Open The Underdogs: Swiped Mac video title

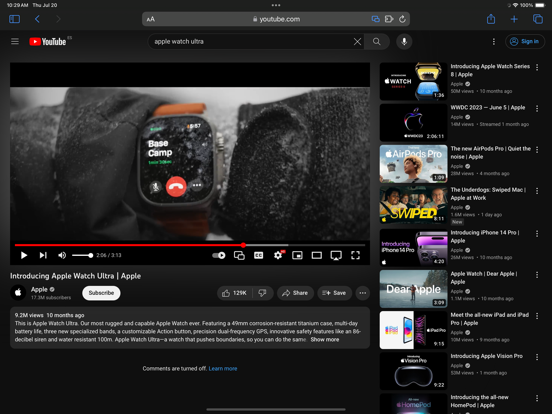click(488, 194)
